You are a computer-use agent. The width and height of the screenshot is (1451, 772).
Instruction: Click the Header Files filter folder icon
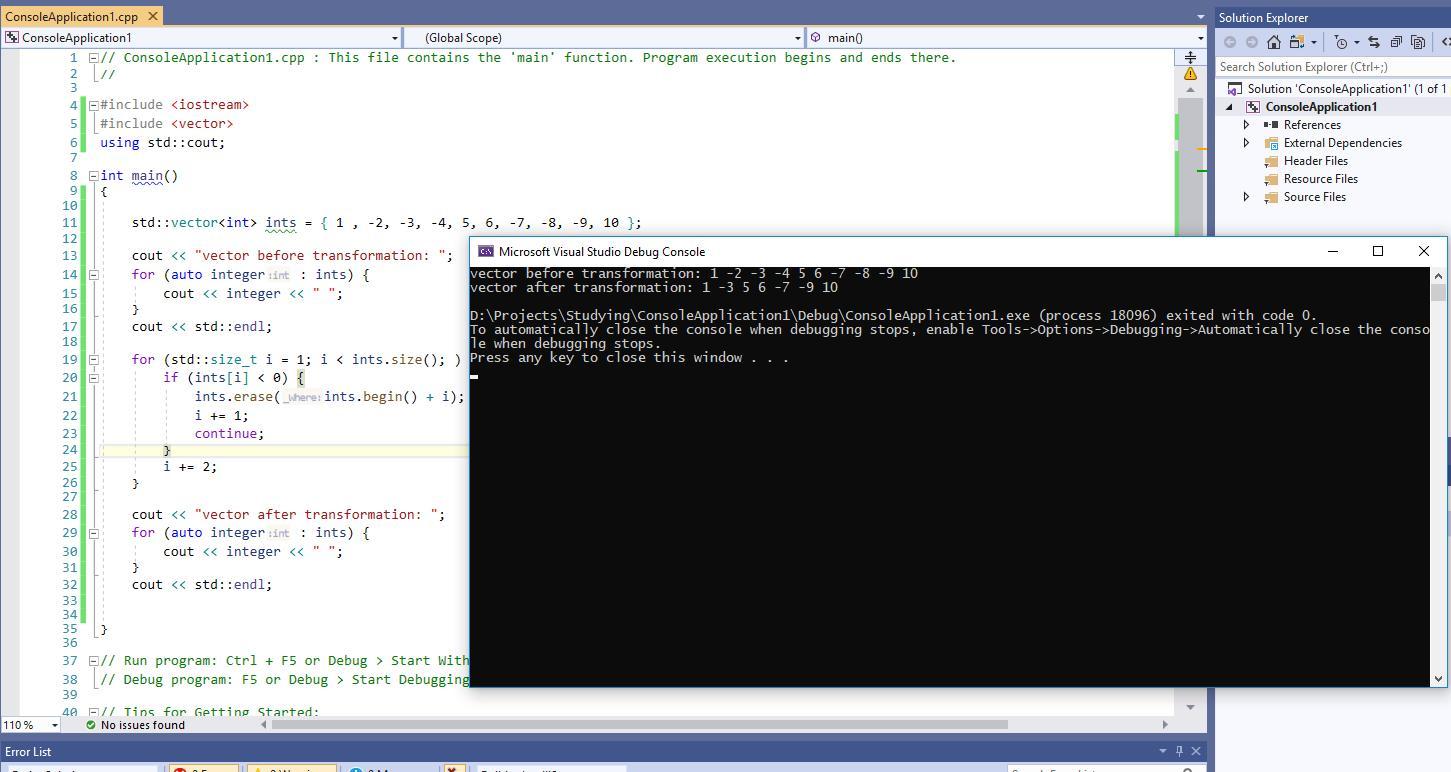(1271, 161)
